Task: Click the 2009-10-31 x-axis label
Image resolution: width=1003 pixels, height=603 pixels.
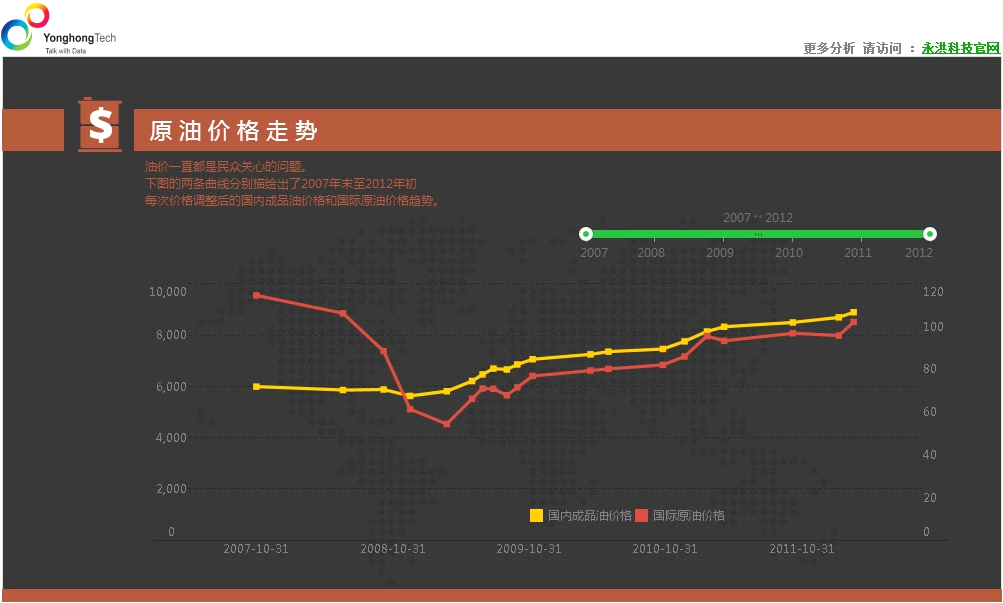Action: click(x=529, y=549)
